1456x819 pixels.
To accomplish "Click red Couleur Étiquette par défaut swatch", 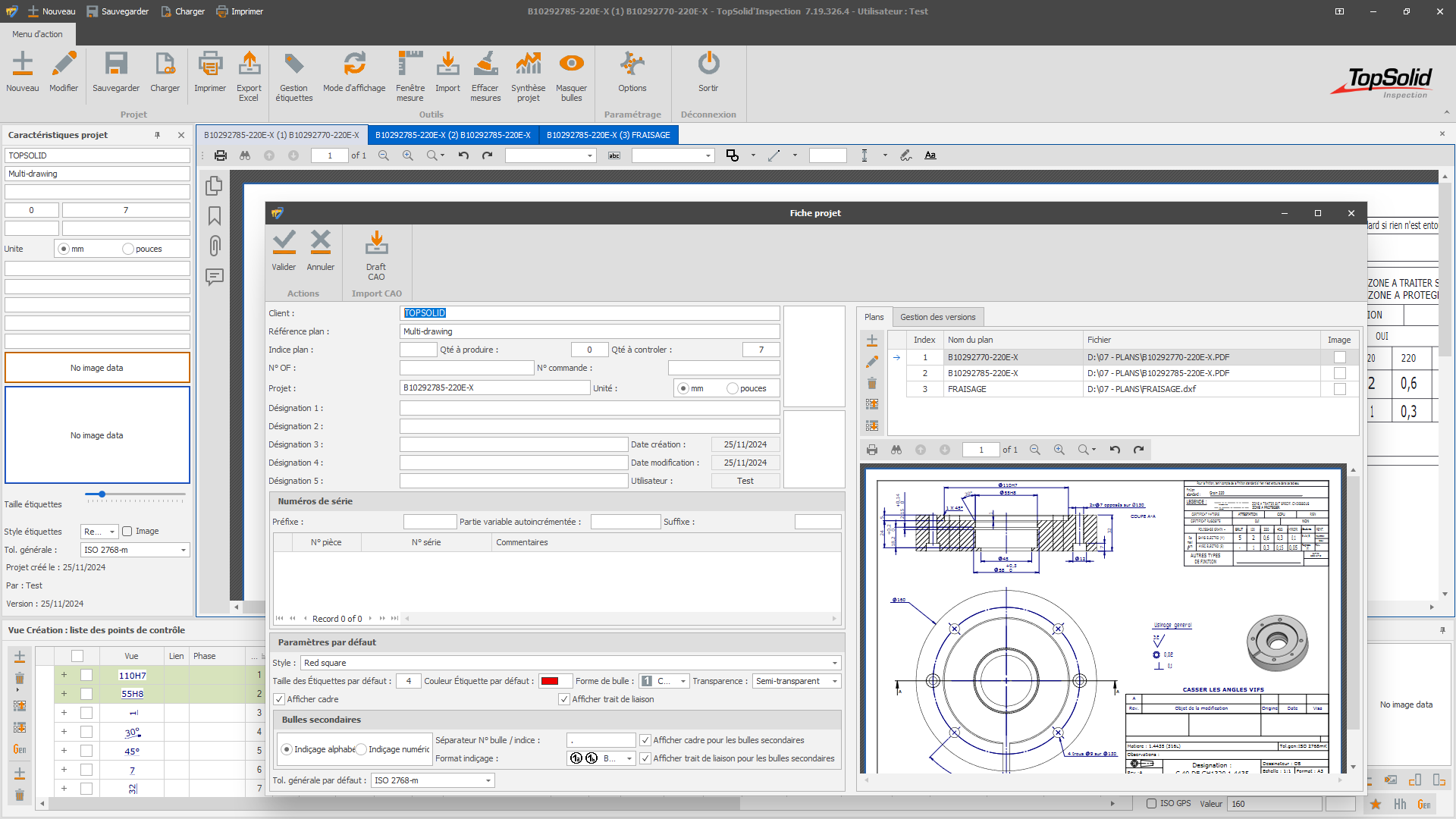I will [550, 681].
